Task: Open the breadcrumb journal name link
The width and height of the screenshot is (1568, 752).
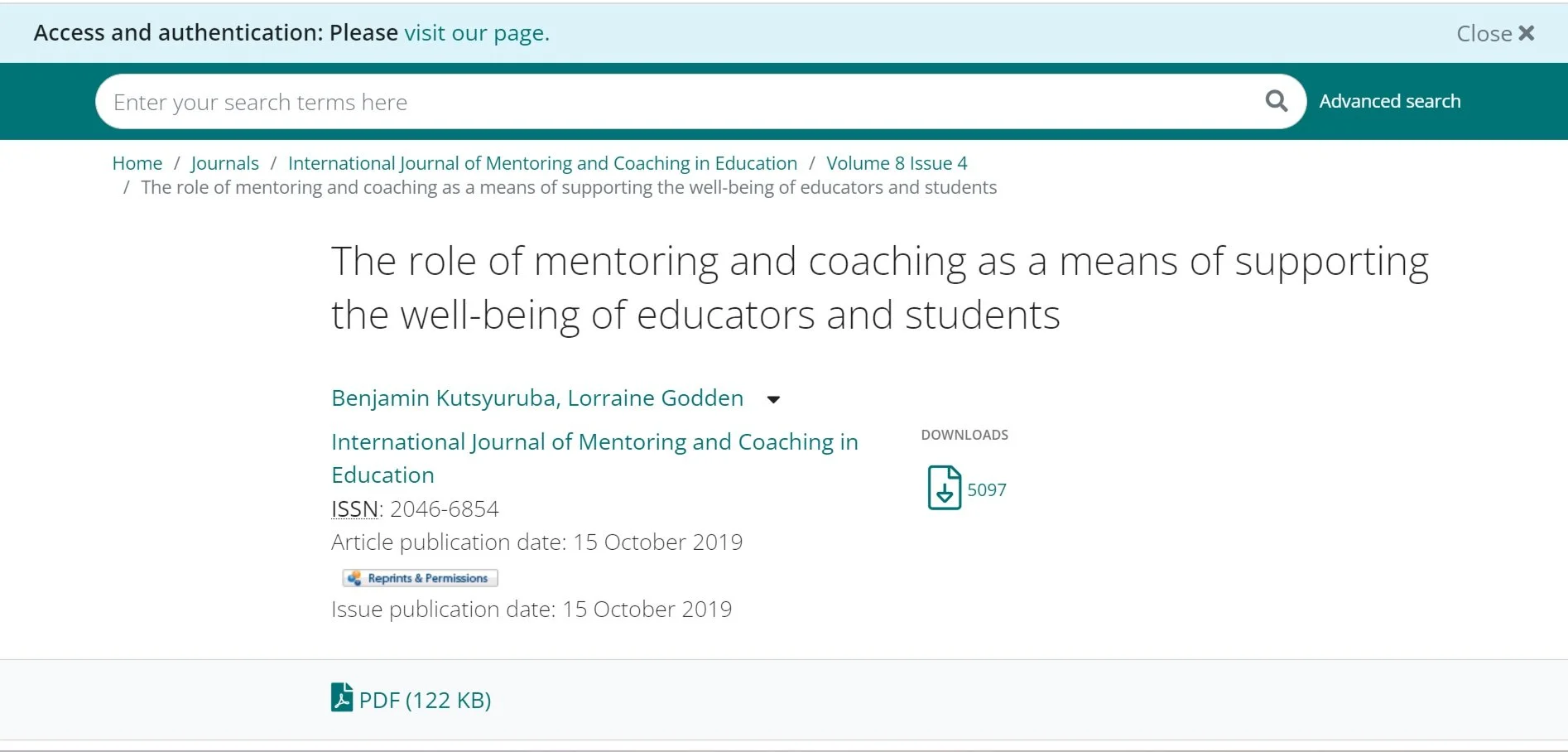Action: pyautogui.click(x=542, y=163)
